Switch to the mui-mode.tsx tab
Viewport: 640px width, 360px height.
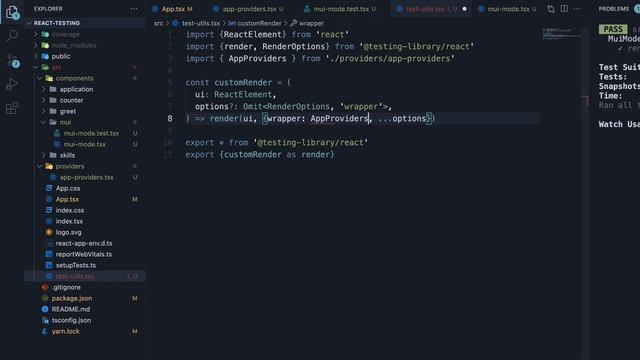508,9
